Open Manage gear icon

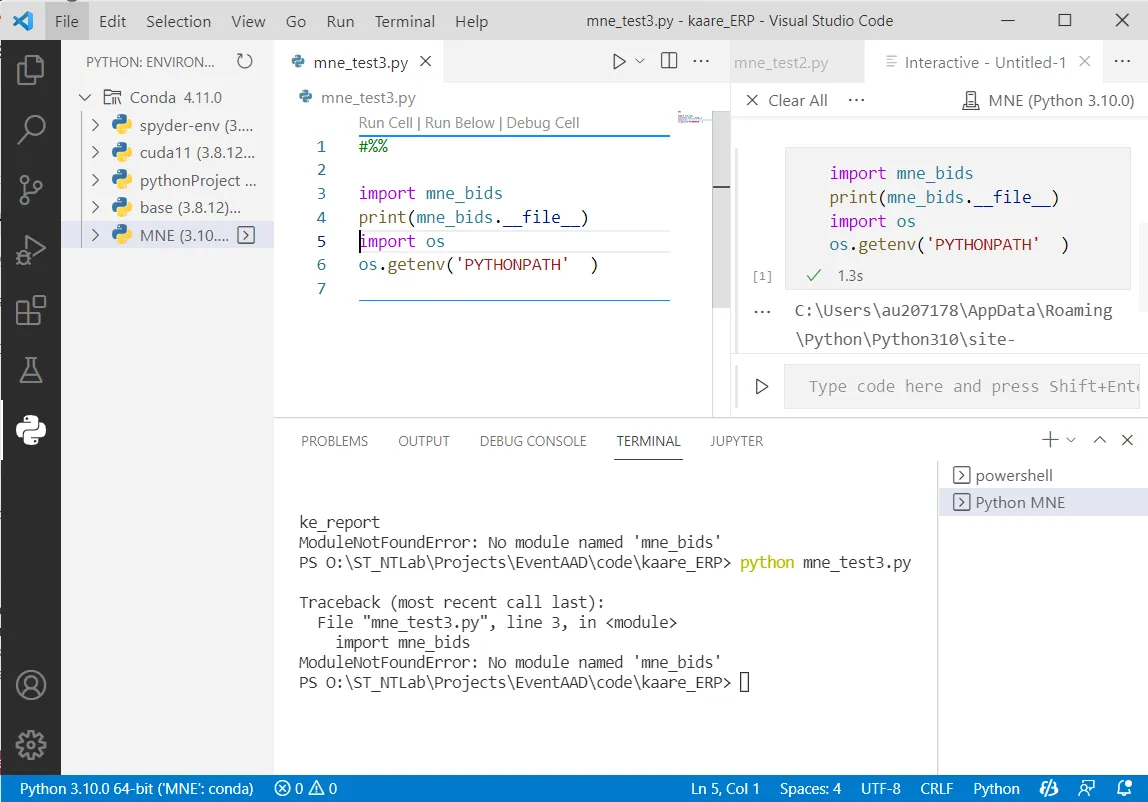[30, 744]
